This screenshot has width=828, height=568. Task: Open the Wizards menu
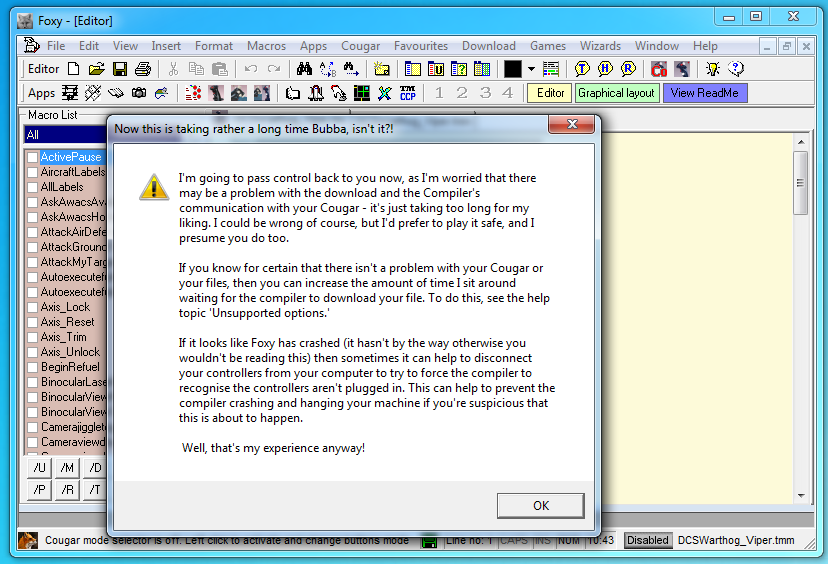[600, 46]
